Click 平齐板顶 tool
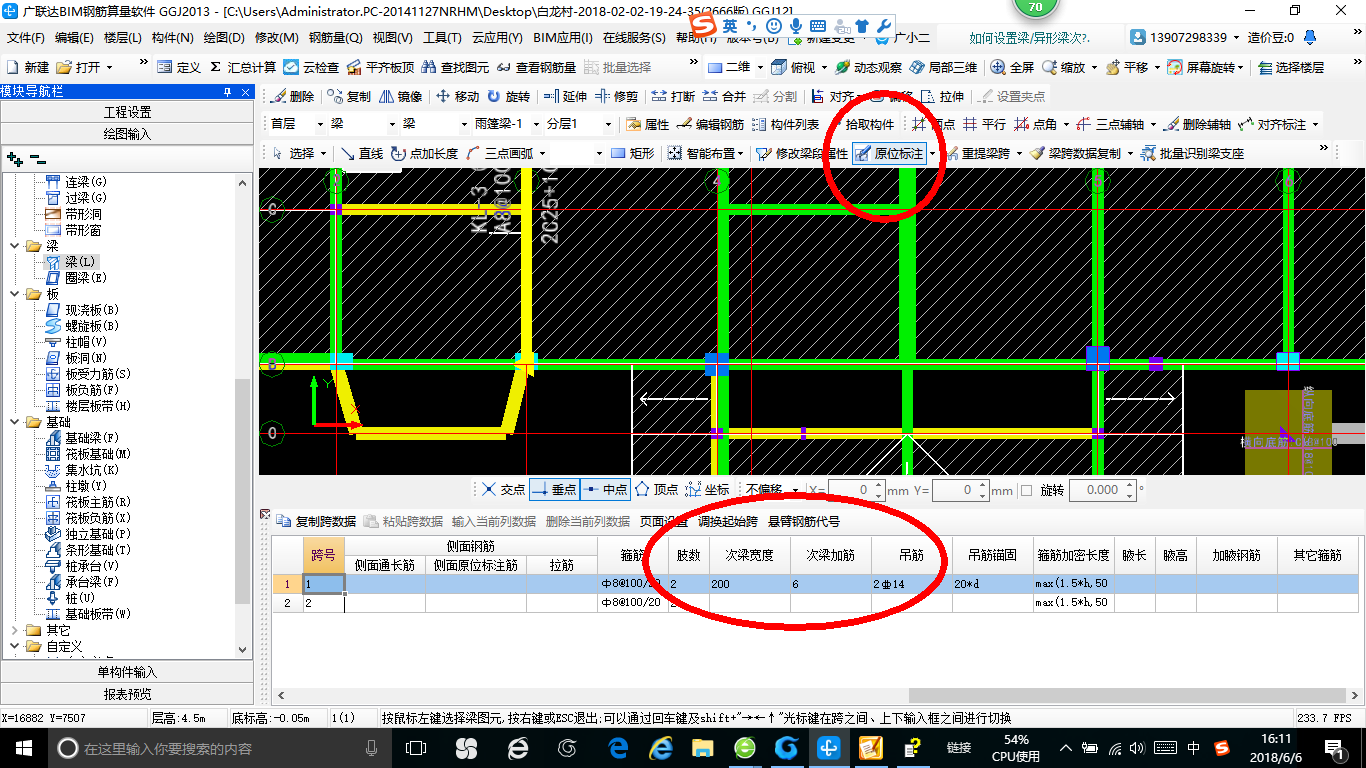 (379, 67)
